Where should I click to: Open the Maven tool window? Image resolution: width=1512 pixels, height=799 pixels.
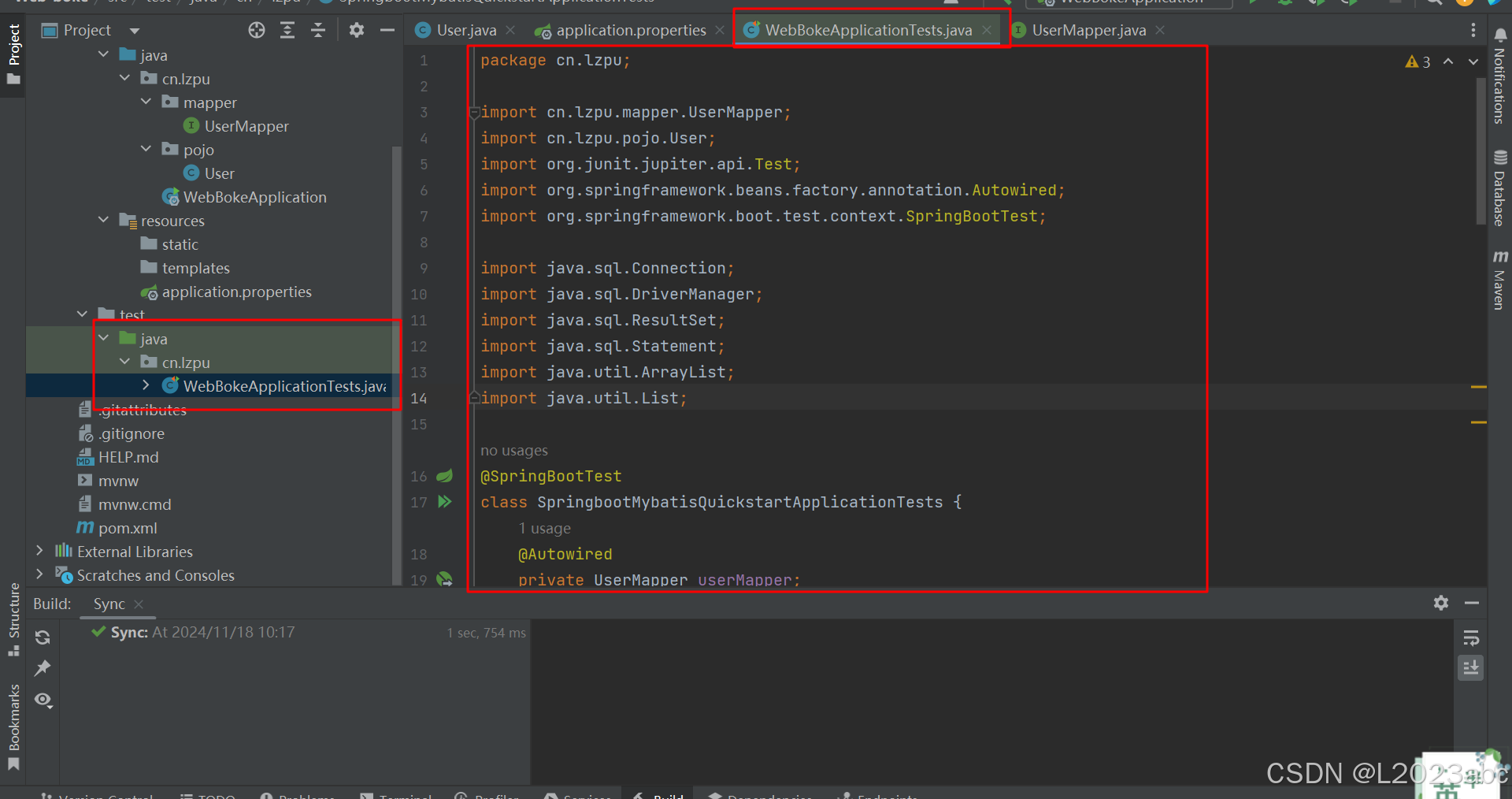tap(1499, 281)
